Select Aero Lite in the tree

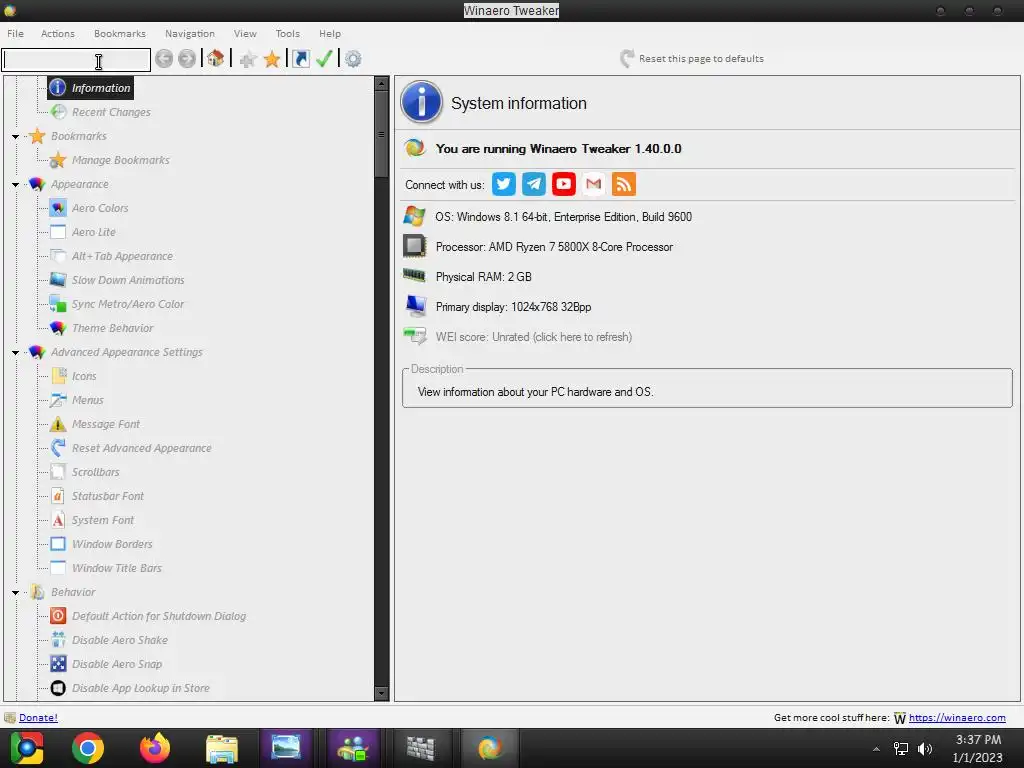(x=93, y=232)
